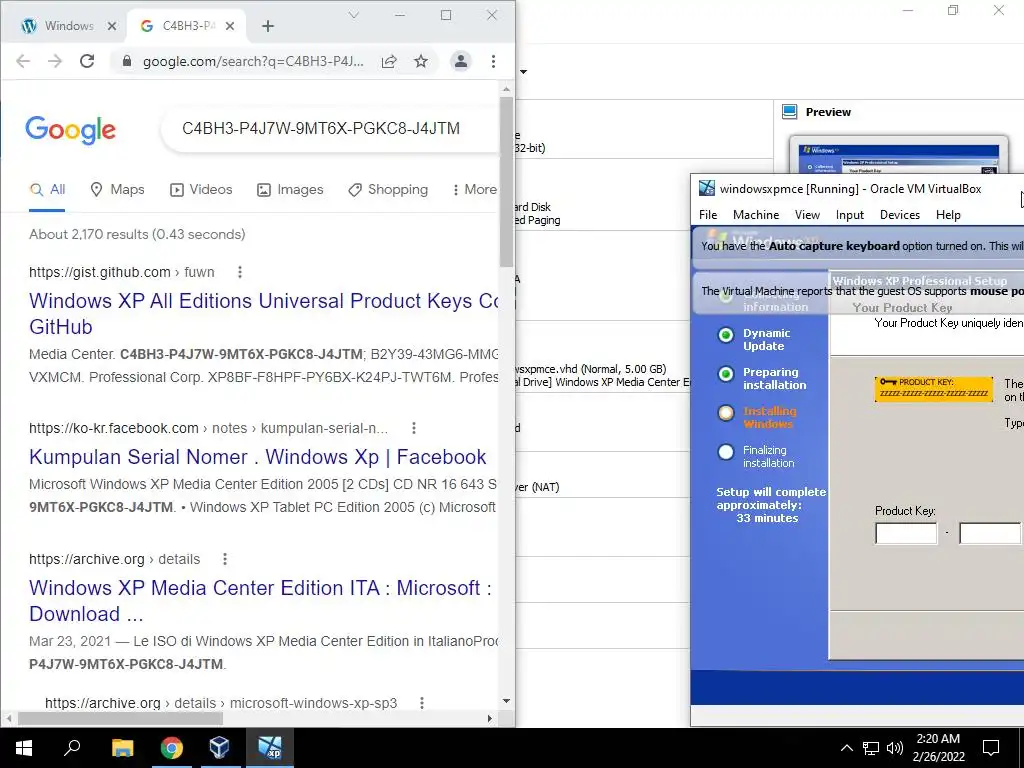Image resolution: width=1024 pixels, height=768 pixels.
Task: Open VirtualBox Machine menu
Action: pyautogui.click(x=756, y=215)
